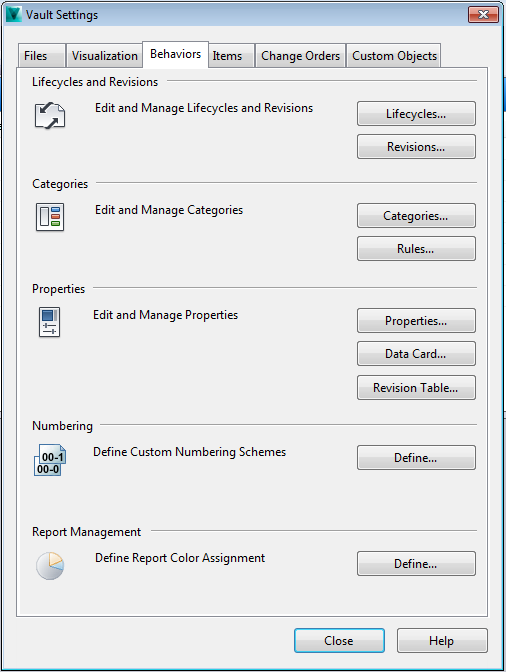Image resolution: width=506 pixels, height=672 pixels.
Task: Open the Lifecycles dialog
Action: point(416,114)
